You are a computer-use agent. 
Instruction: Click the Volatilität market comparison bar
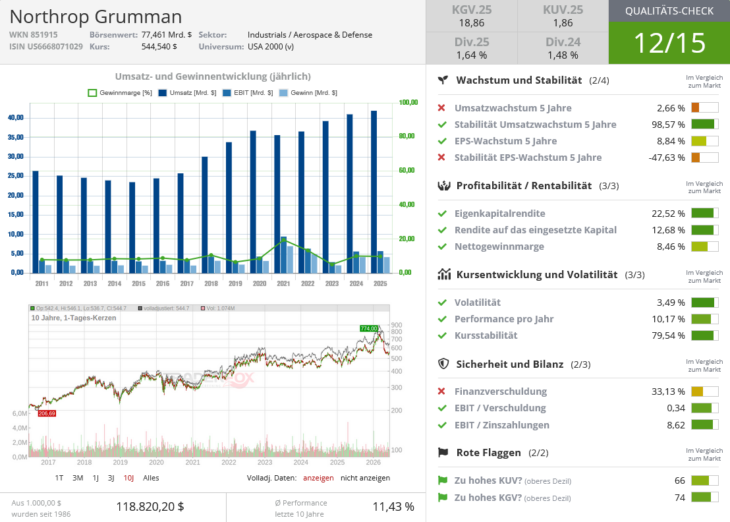tap(704, 302)
